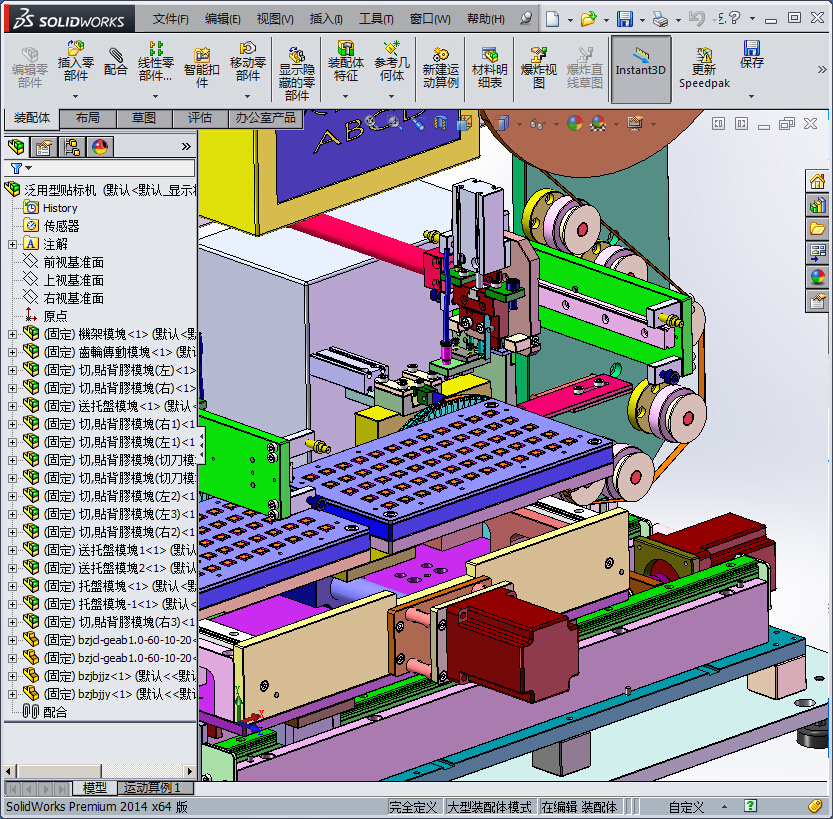
Task: Click the Print icon in title bar
Action: click(x=660, y=20)
